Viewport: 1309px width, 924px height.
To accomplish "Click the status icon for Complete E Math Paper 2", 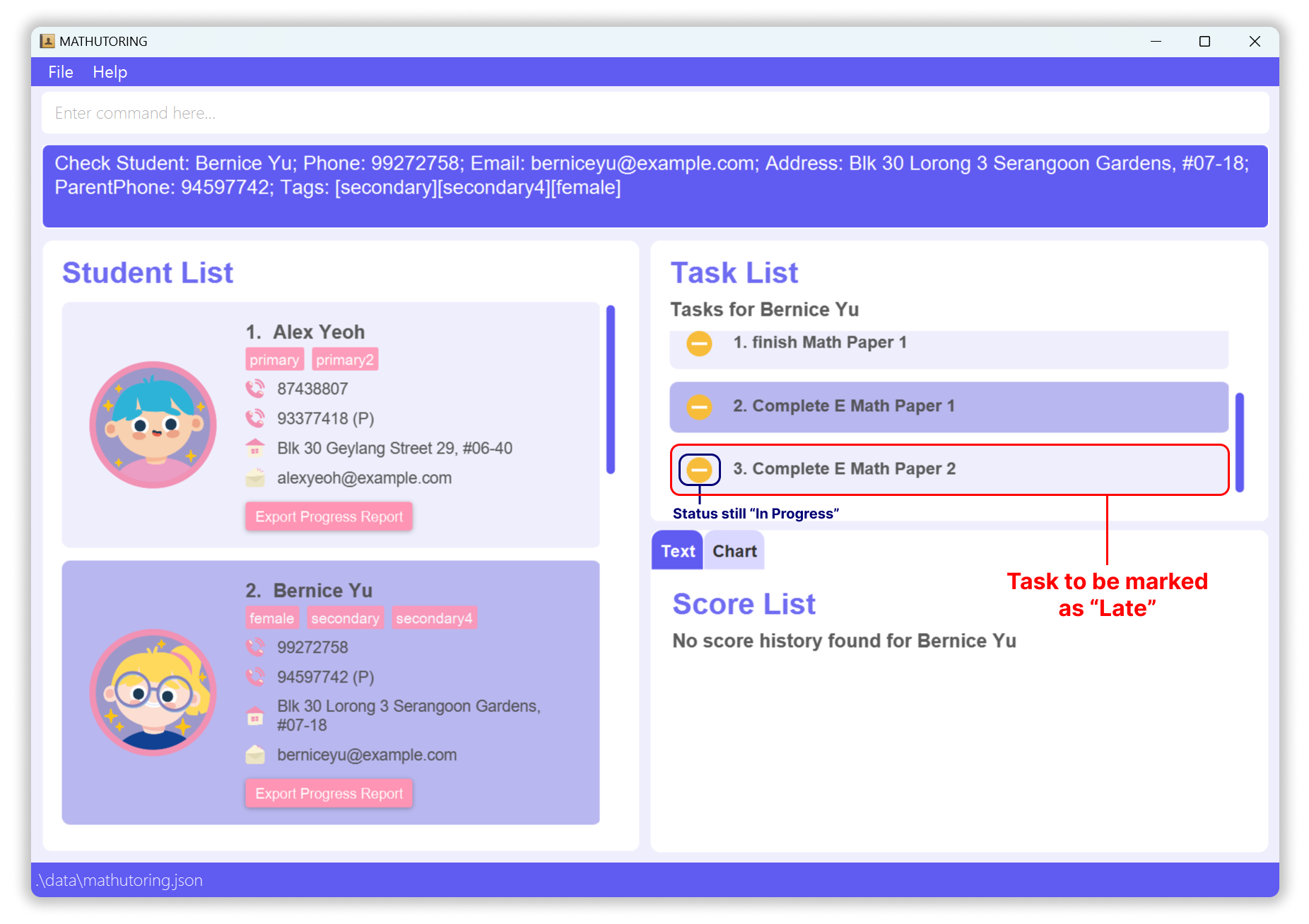I will [x=699, y=469].
